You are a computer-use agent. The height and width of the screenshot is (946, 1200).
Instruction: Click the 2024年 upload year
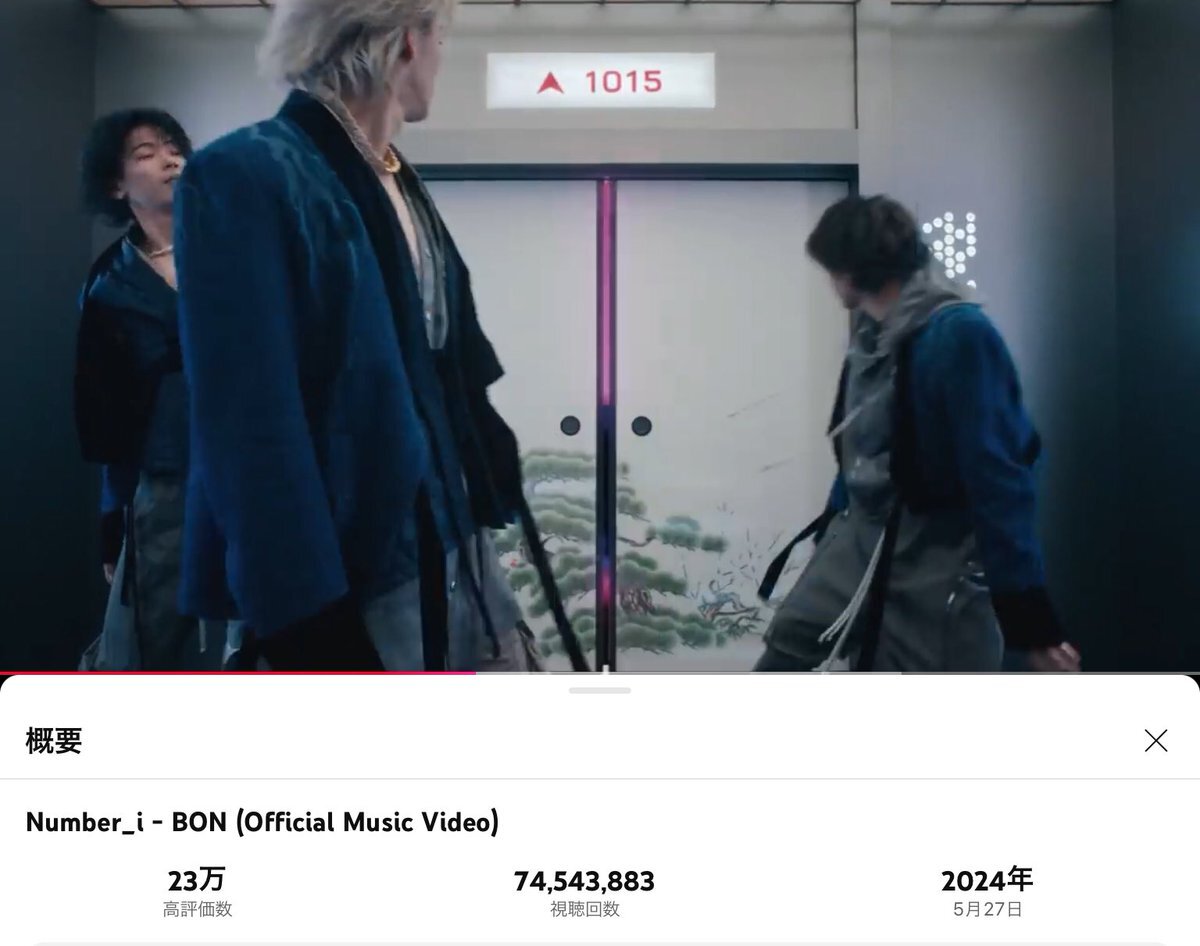coord(986,880)
